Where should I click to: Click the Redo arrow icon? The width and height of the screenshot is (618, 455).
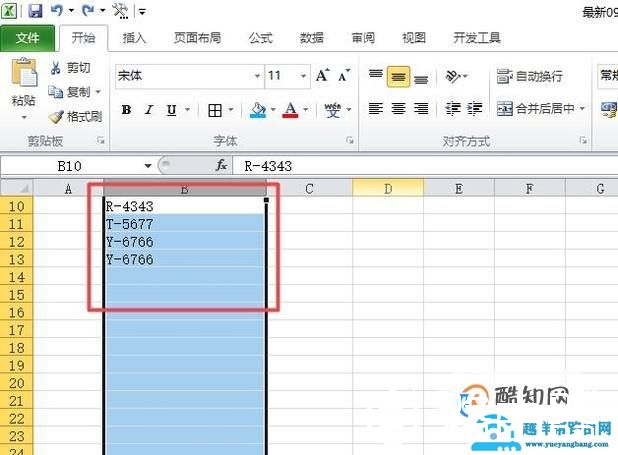(87, 11)
